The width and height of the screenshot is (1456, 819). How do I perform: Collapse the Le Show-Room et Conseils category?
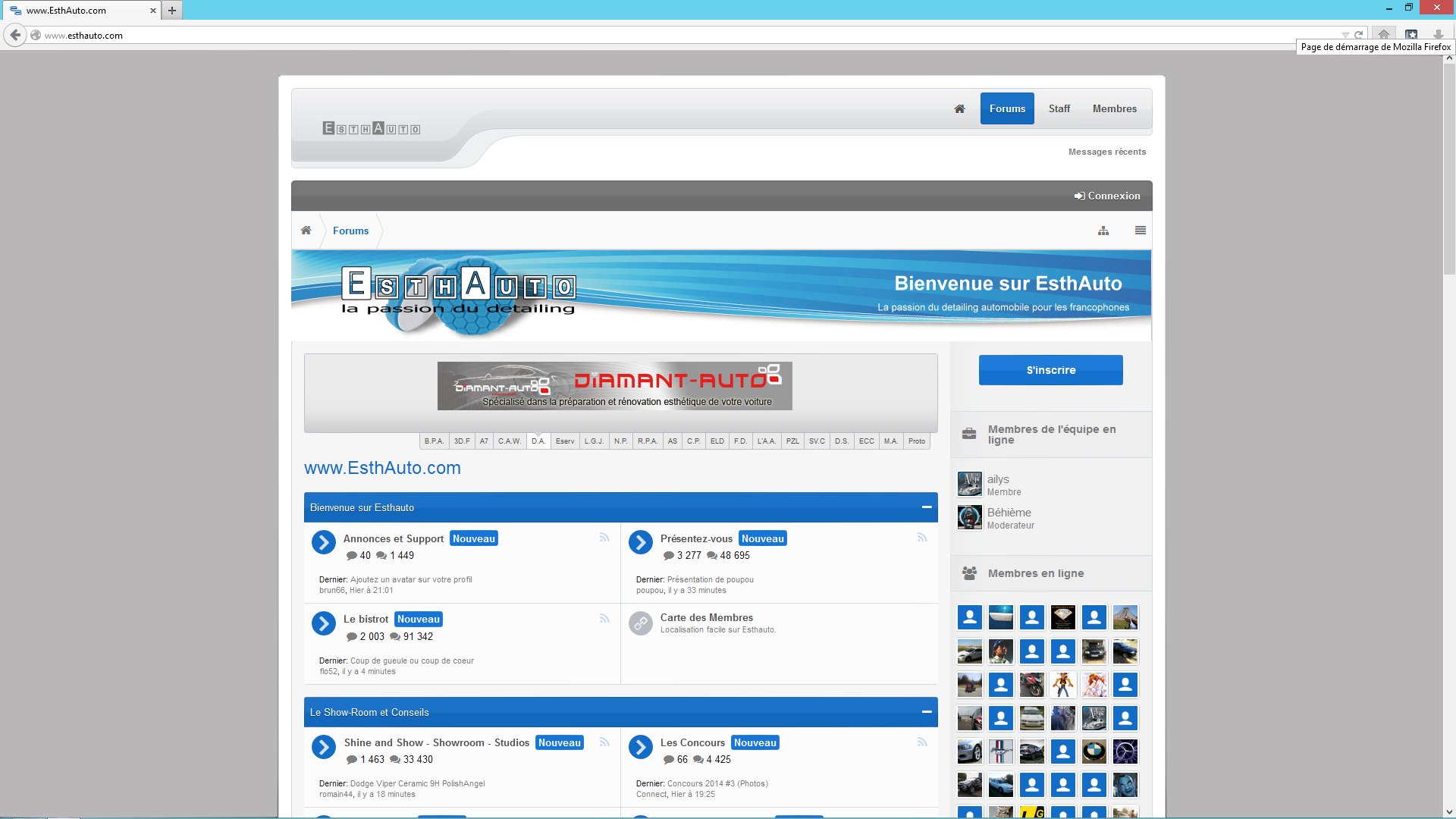coord(927,712)
